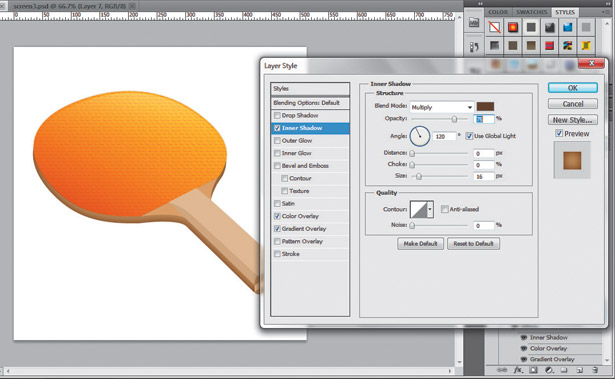Click the link layers icon
This screenshot has height=379, width=615.
[502, 370]
